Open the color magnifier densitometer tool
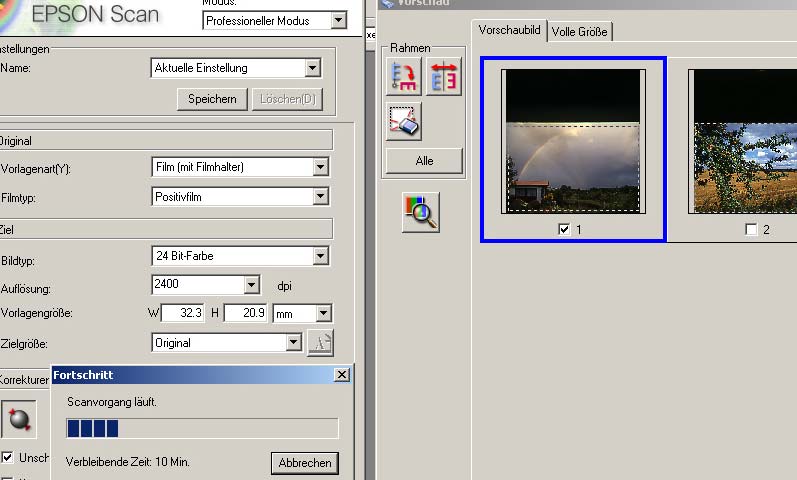The image size is (797, 480). click(421, 212)
